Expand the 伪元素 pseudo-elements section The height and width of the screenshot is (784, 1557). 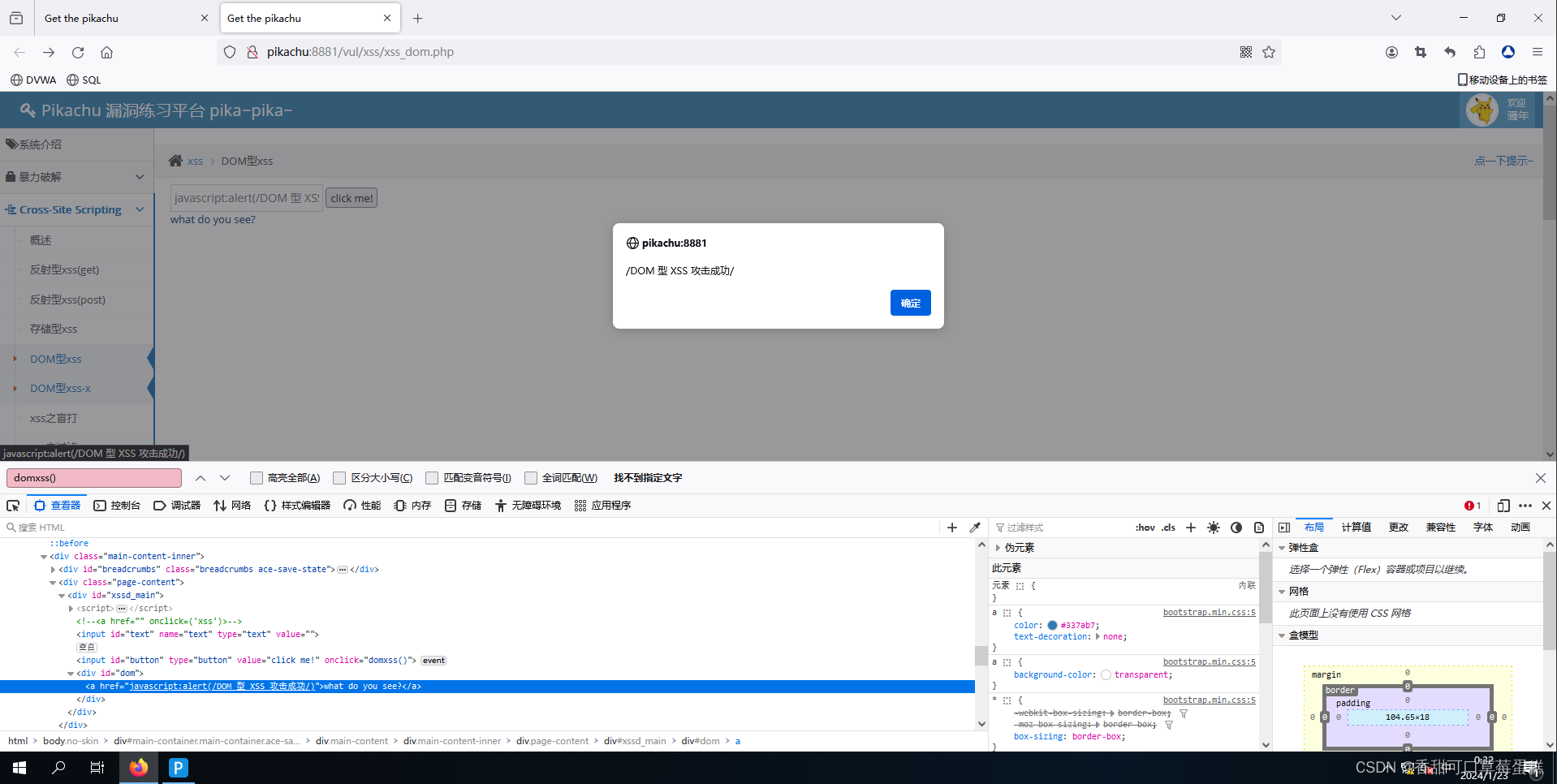998,548
